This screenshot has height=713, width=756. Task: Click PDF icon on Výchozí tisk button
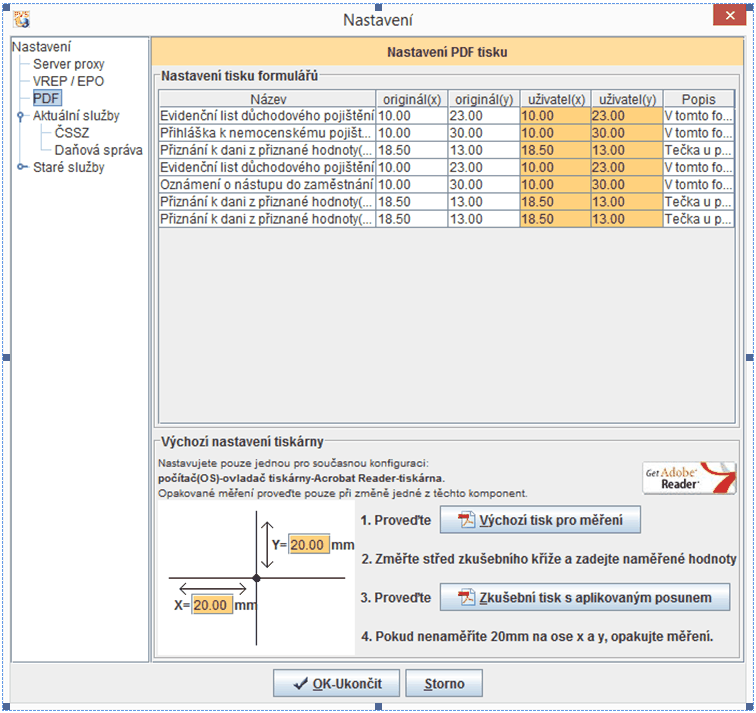click(x=465, y=520)
